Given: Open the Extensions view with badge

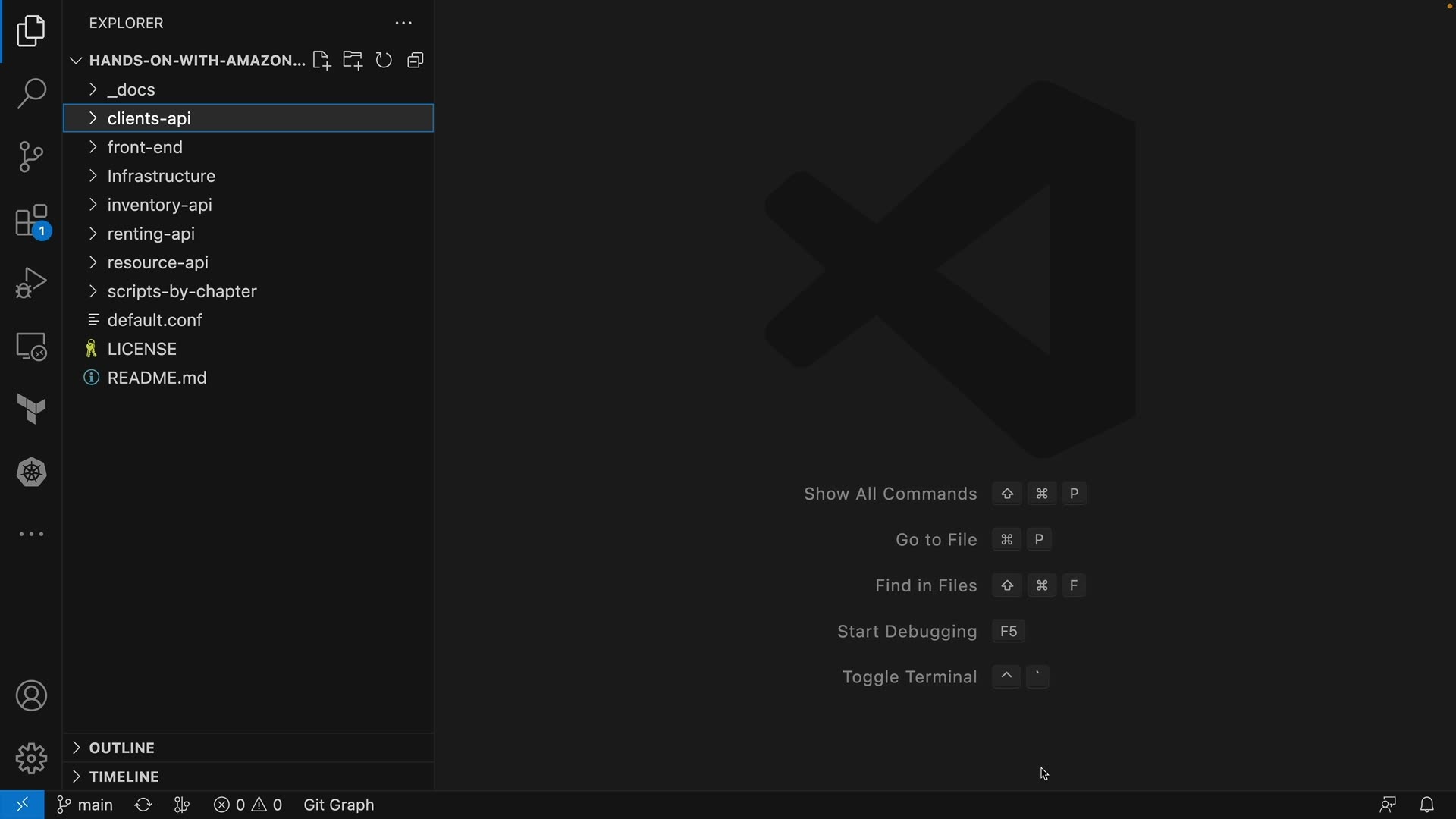Looking at the screenshot, I should pos(31,221).
